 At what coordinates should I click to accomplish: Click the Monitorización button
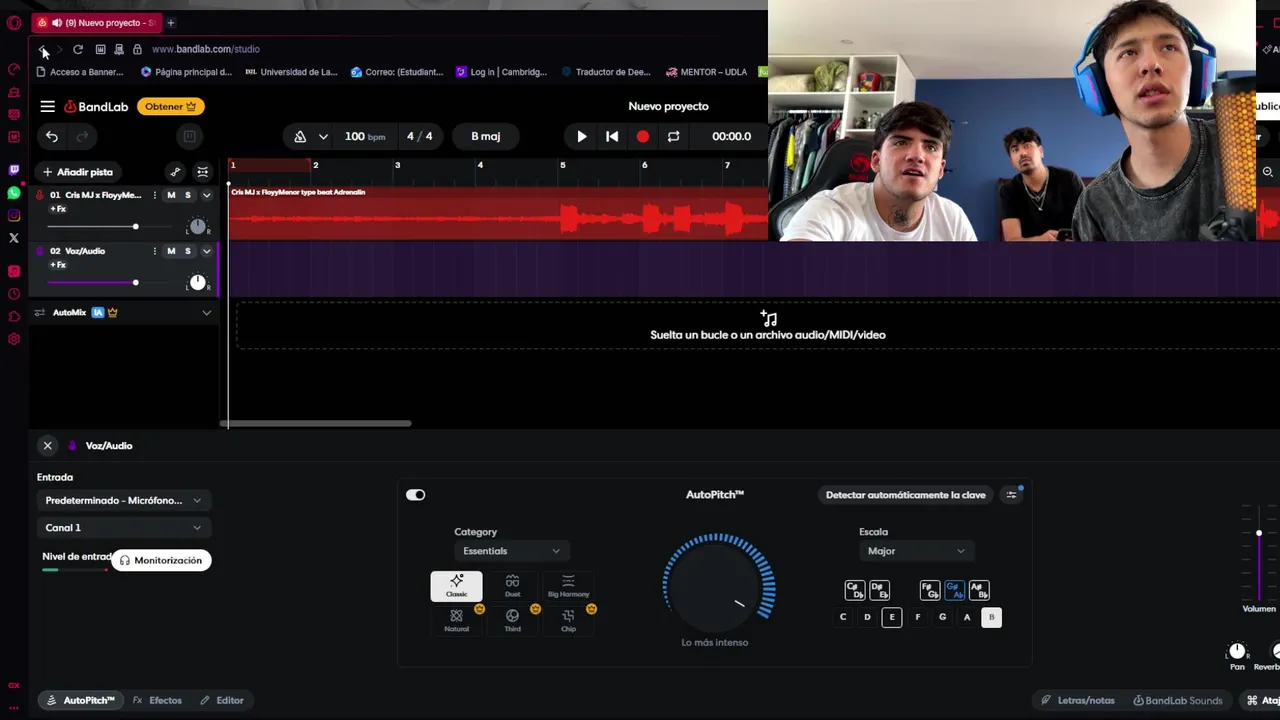(x=161, y=560)
